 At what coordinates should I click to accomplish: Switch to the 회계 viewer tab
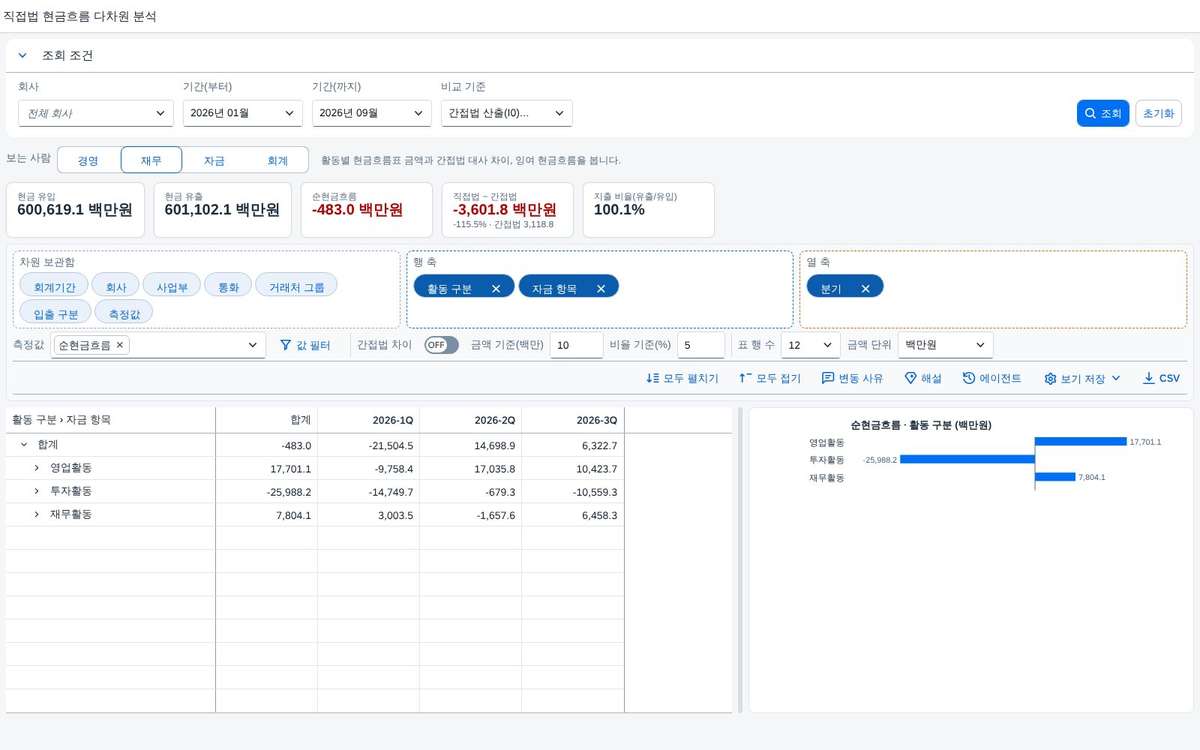(277, 160)
